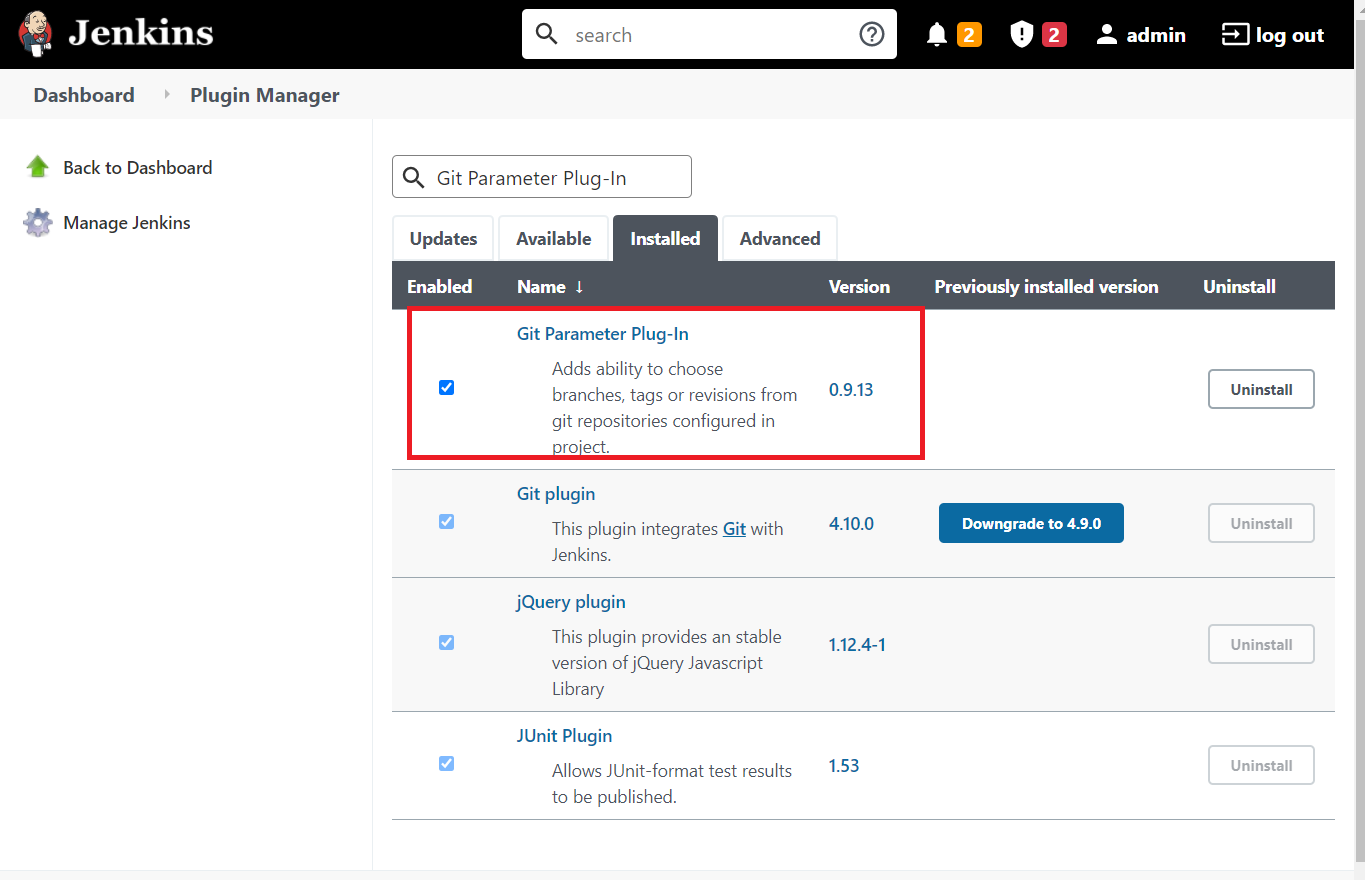The image size is (1365, 880).
Task: Toggle the JUnit Plugin enabled checkbox
Action: coord(446,763)
